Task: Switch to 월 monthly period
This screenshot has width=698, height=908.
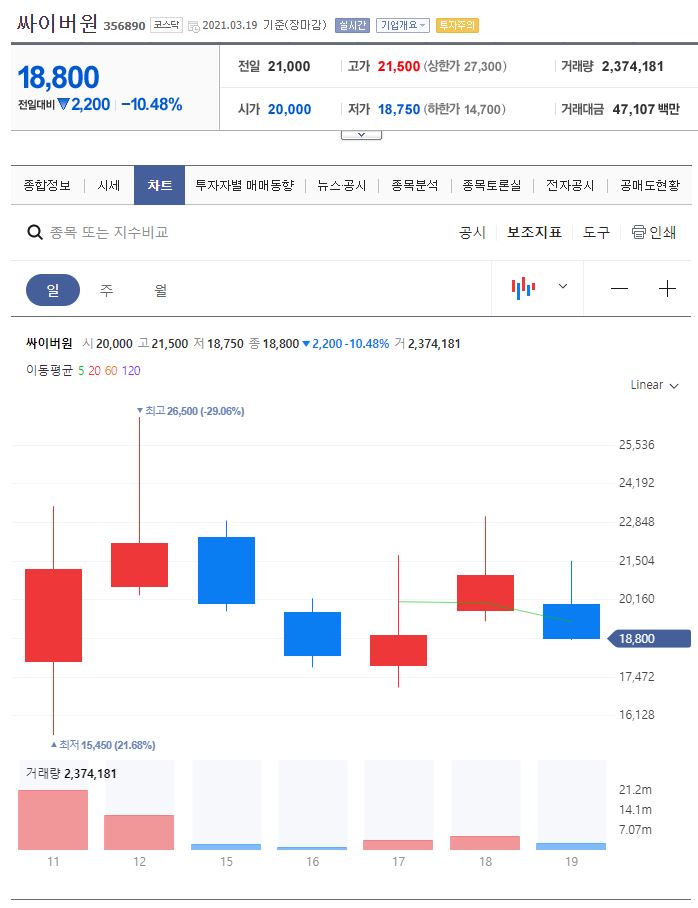Action: pyautogui.click(x=160, y=290)
